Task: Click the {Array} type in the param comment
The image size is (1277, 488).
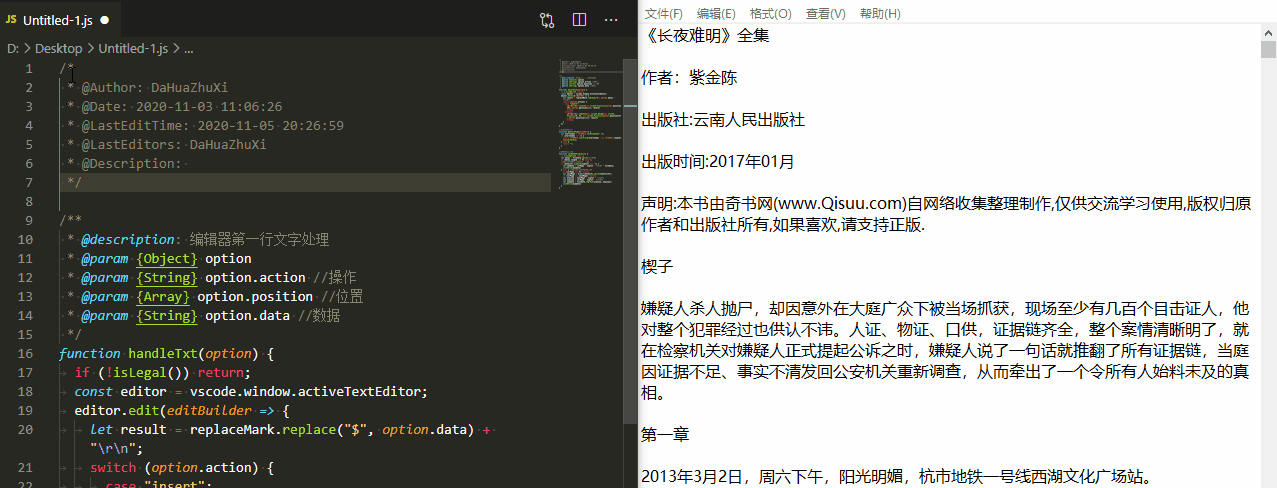Action: [163, 296]
